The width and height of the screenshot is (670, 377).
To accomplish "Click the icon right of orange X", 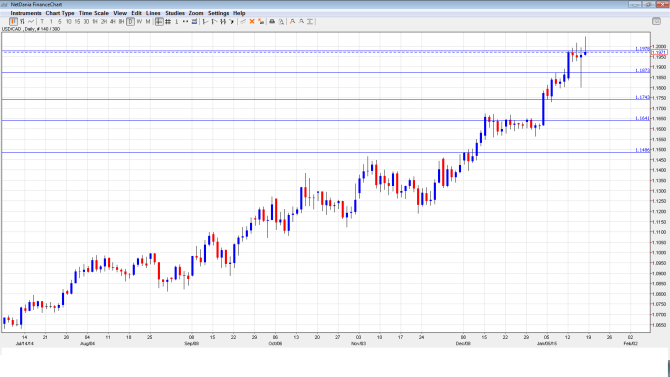I will click(261, 21).
